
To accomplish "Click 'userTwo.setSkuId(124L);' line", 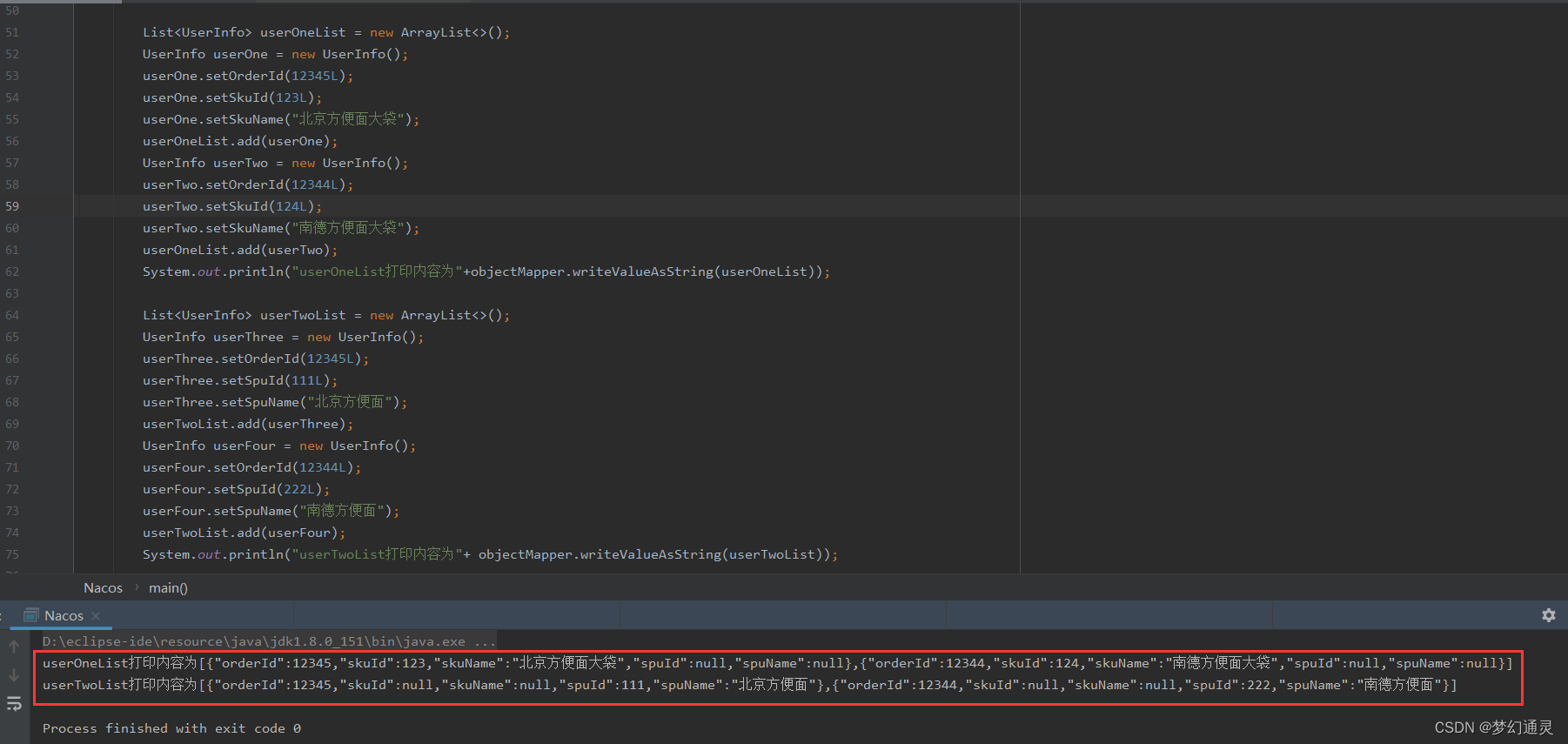I will coord(232,206).
